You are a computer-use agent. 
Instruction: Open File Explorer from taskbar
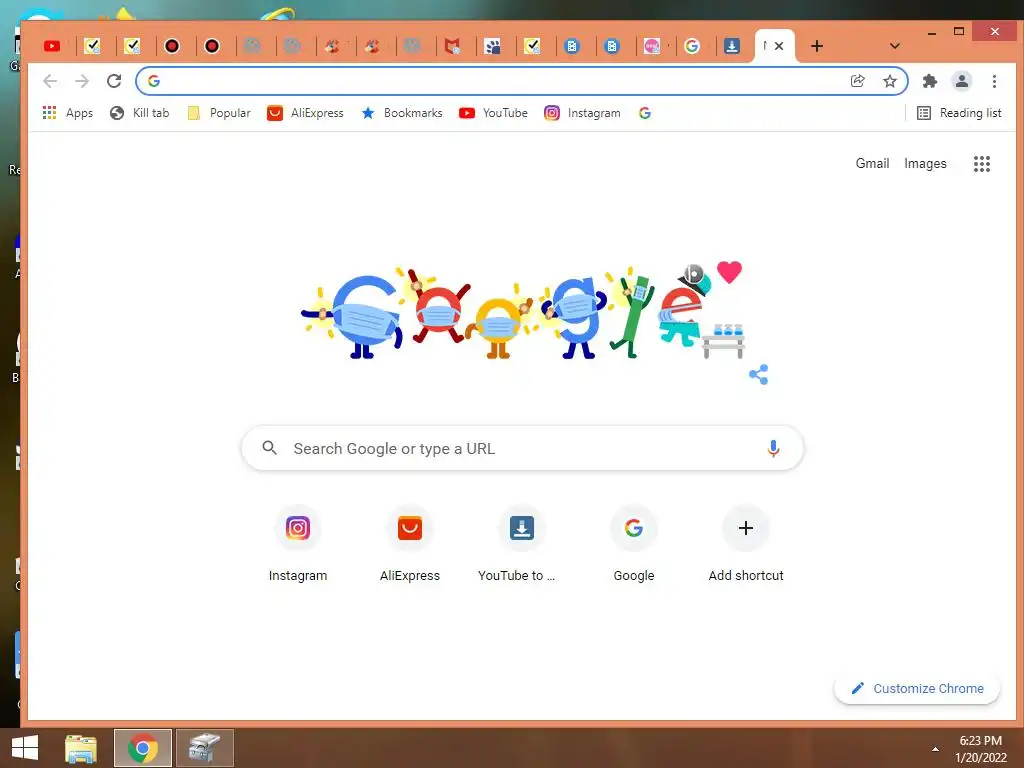[81, 748]
